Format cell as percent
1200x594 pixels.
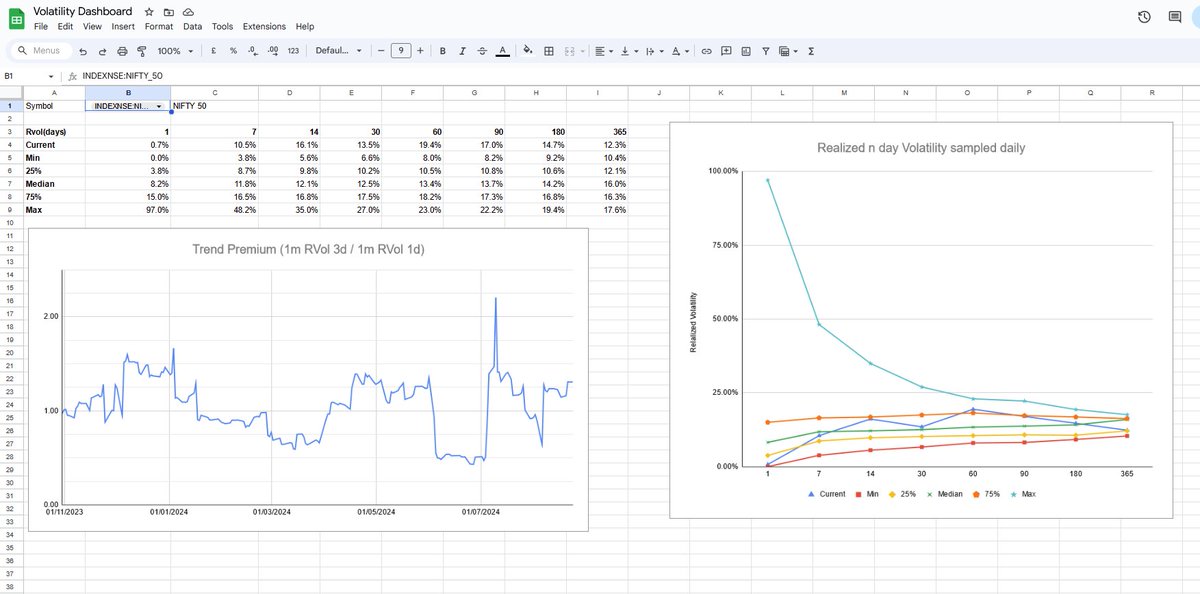(233, 51)
